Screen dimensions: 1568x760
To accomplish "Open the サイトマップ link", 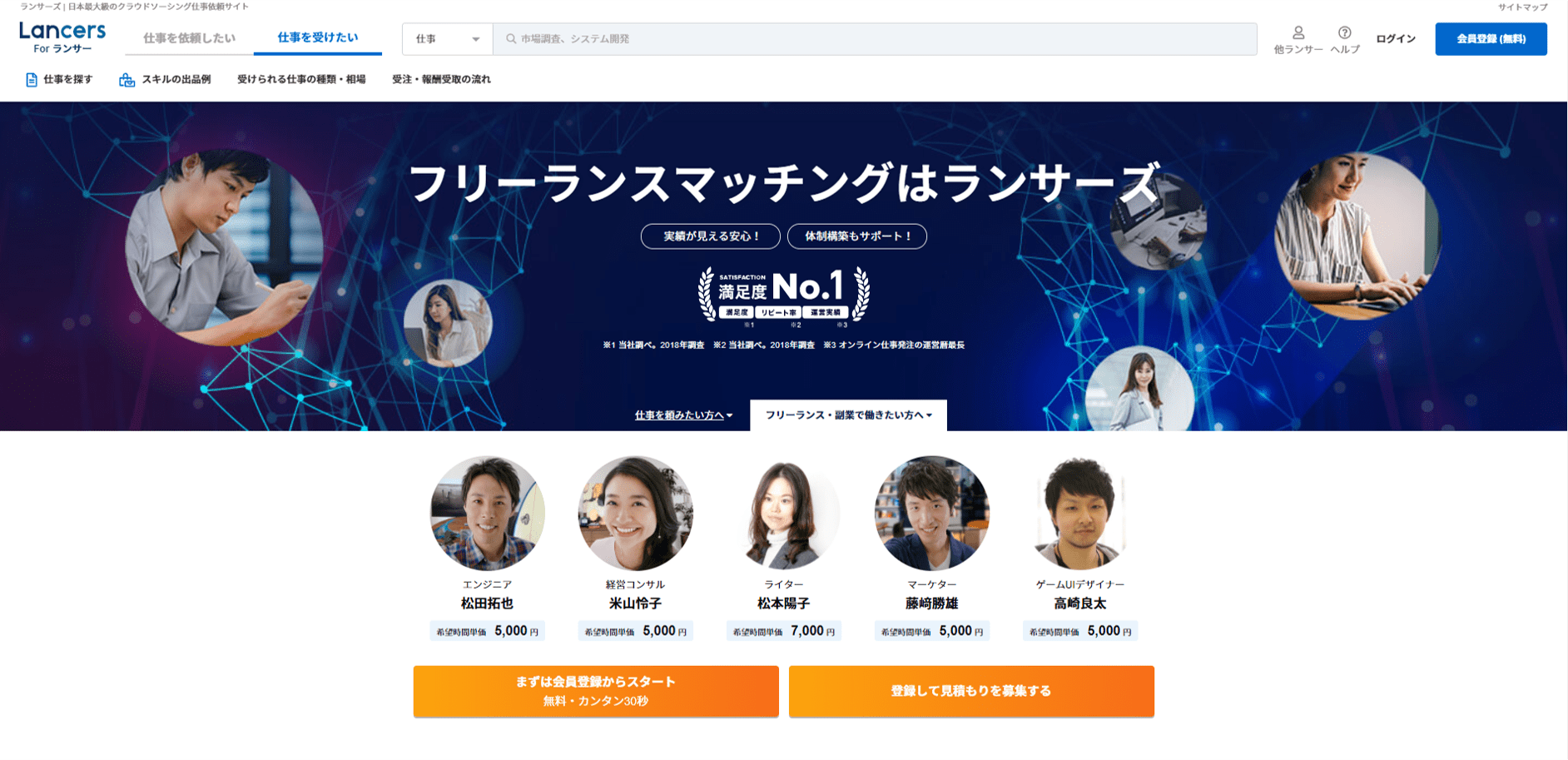I will pos(1523,7).
